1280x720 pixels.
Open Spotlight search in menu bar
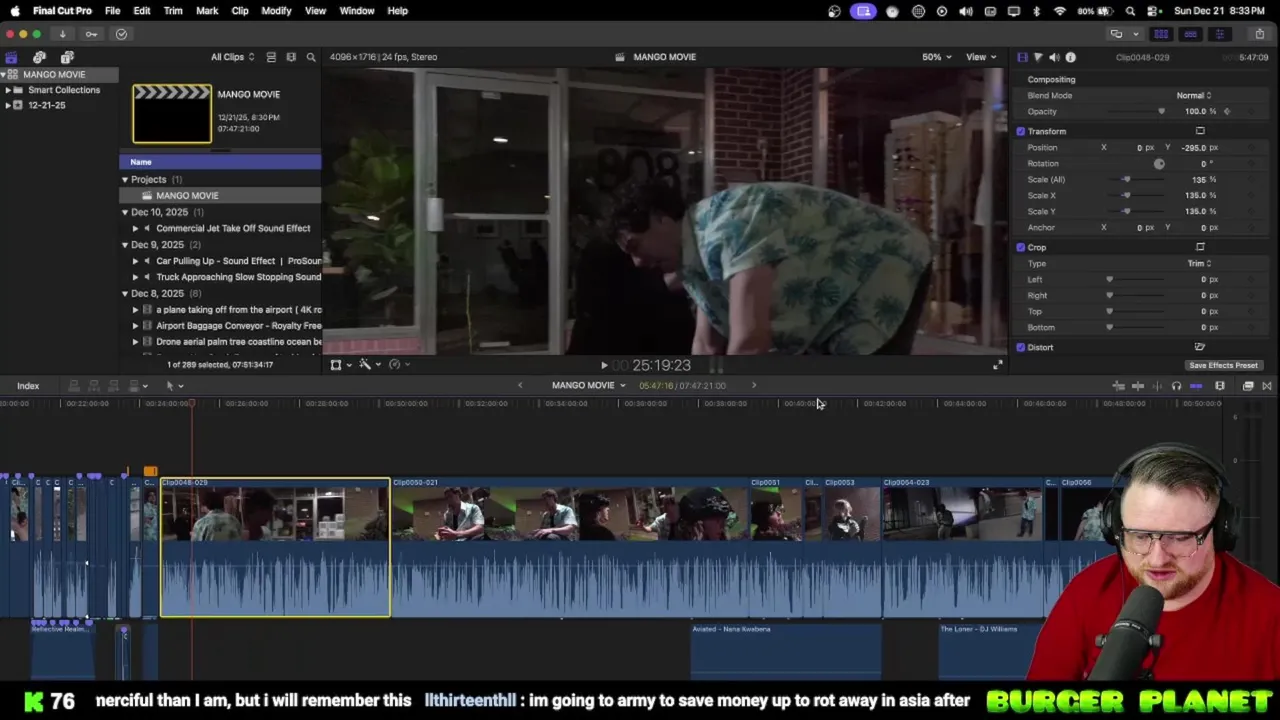pyautogui.click(x=1130, y=11)
